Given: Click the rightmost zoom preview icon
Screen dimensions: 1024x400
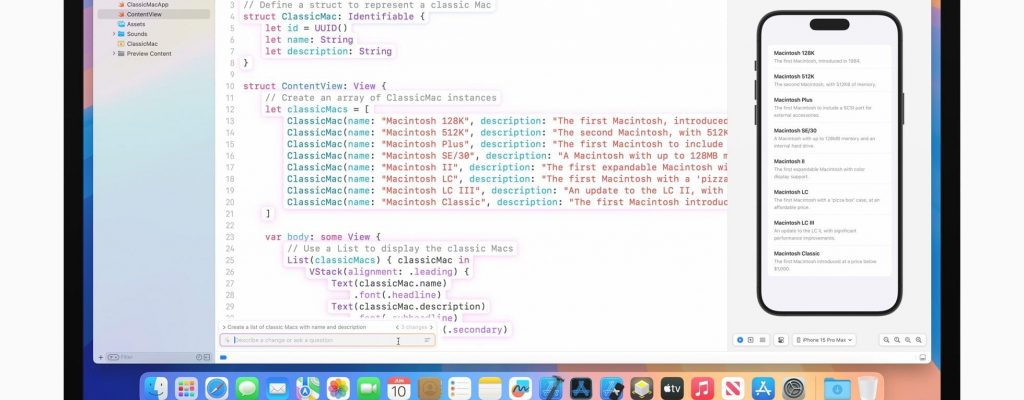Looking at the screenshot, I should tap(919, 340).
